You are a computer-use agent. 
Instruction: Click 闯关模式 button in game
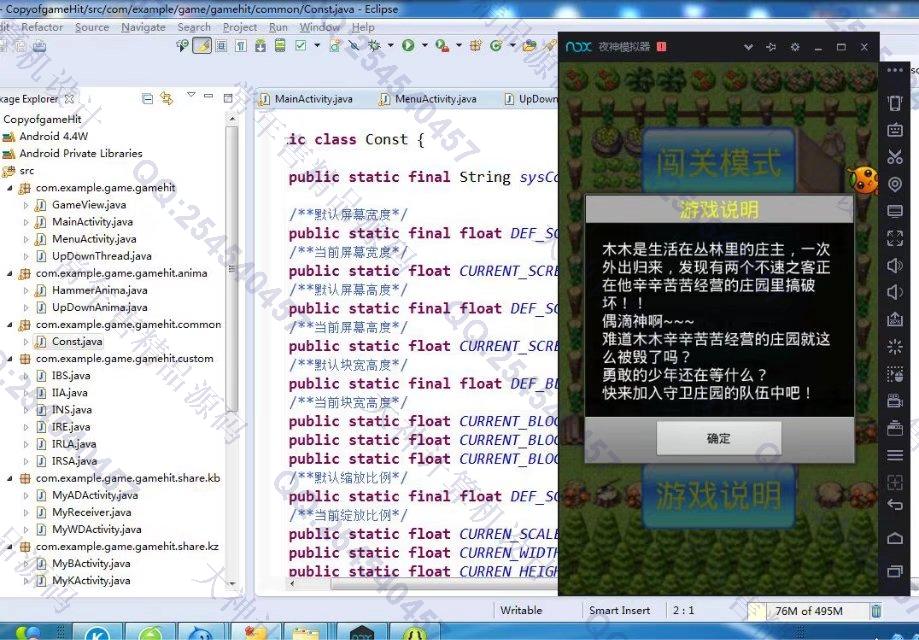pyautogui.click(x=719, y=161)
